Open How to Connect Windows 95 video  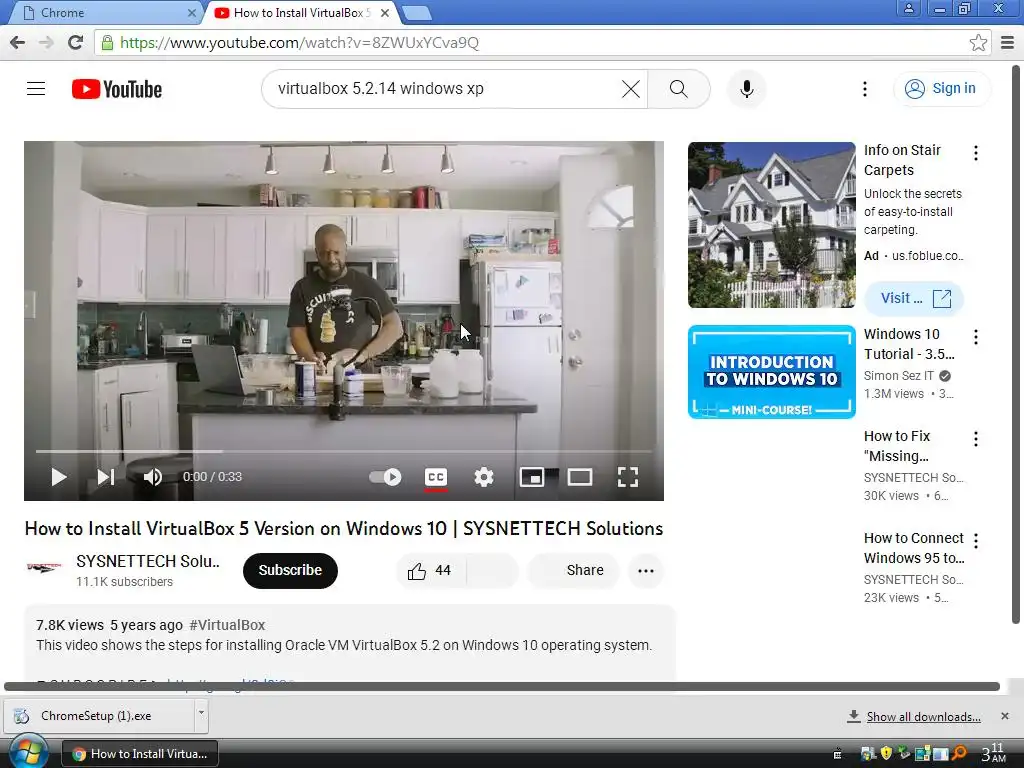point(914,547)
